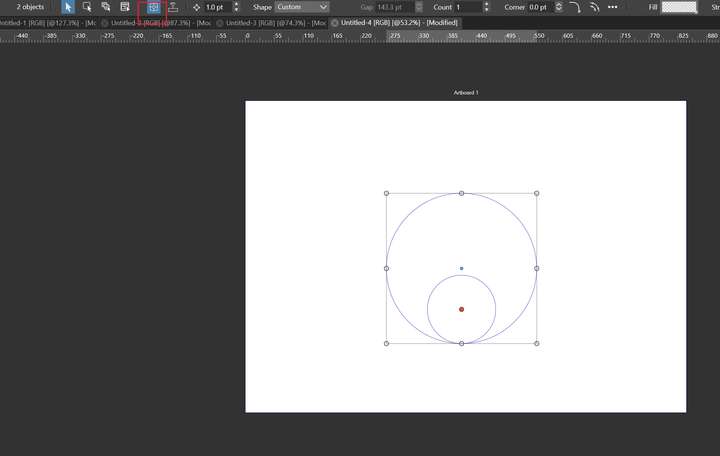Click the overlapping squares selection icon
This screenshot has height=456, width=720.
(x=106, y=7)
